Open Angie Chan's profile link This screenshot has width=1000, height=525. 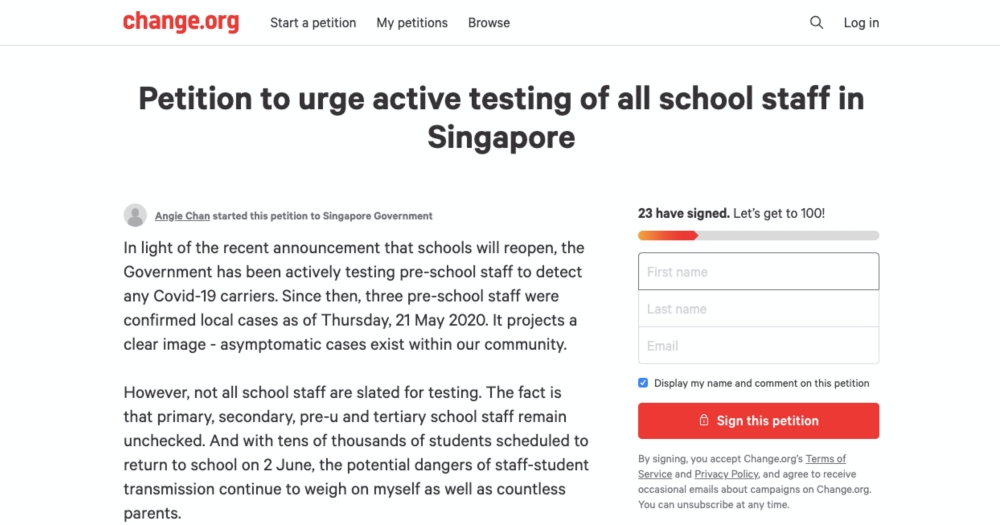[x=182, y=216]
